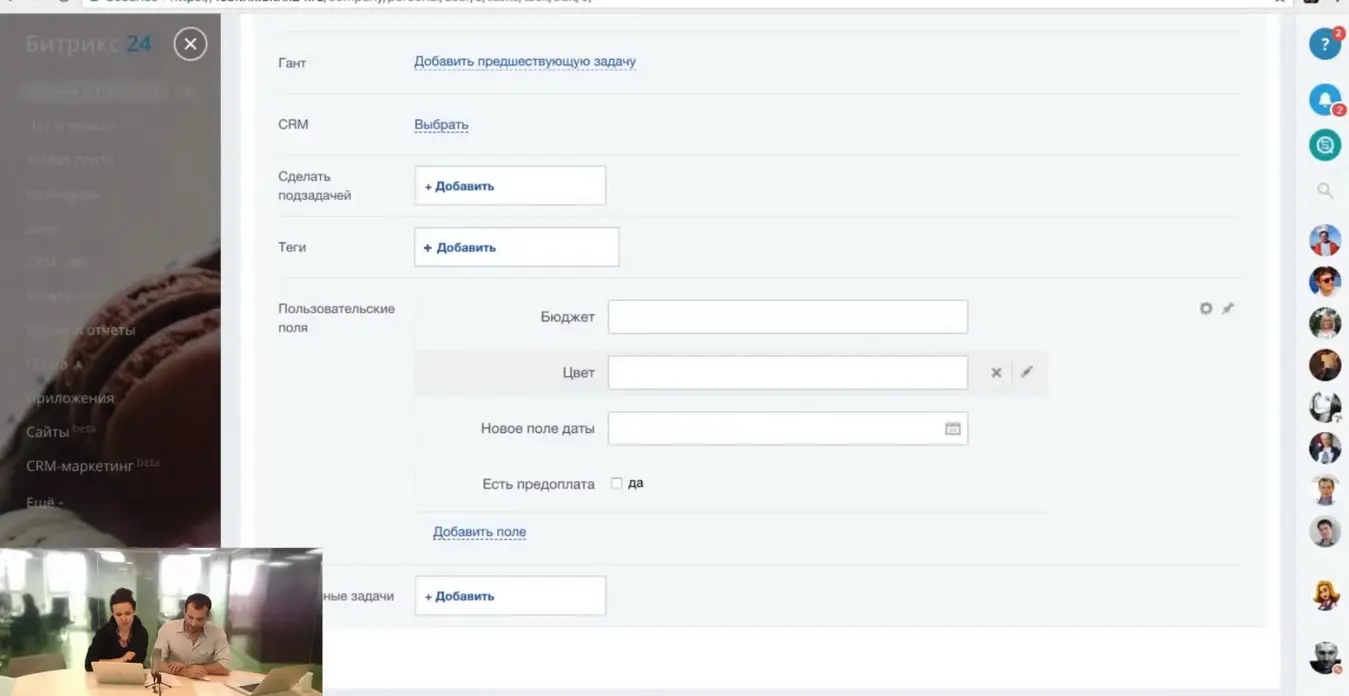The width and height of the screenshot is (1349, 696).
Task: Open Сайты in the left menu
Action: point(48,432)
